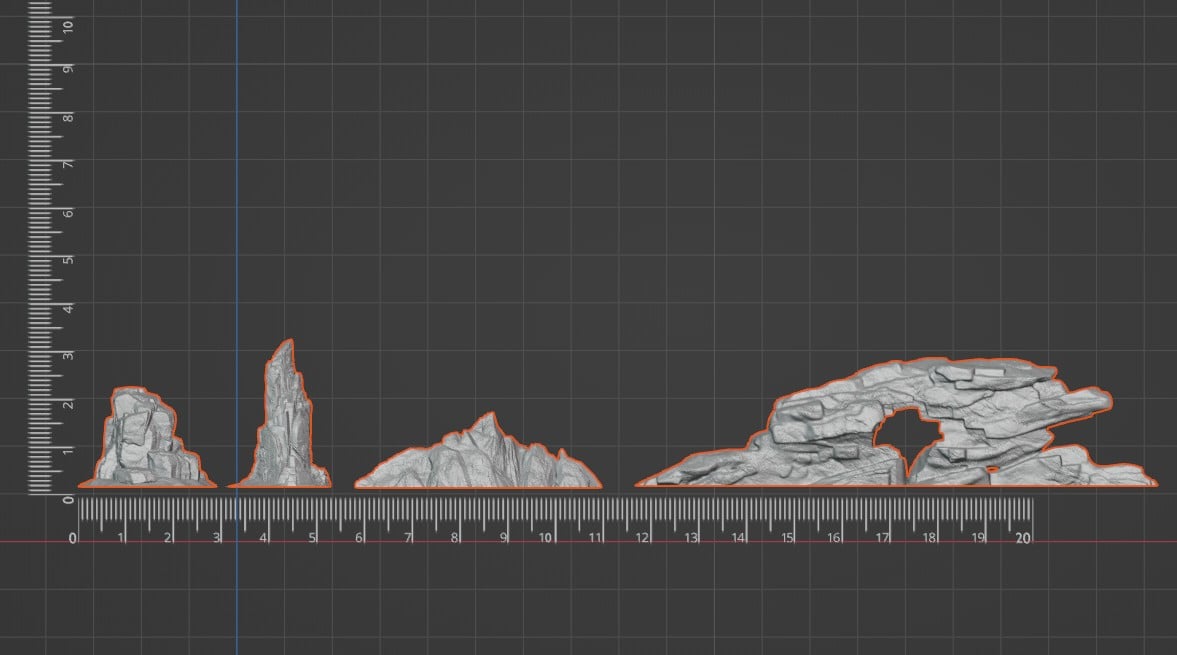The width and height of the screenshot is (1177, 655).
Task: Click the peak of the spire rock
Action: pyautogui.click(x=288, y=341)
